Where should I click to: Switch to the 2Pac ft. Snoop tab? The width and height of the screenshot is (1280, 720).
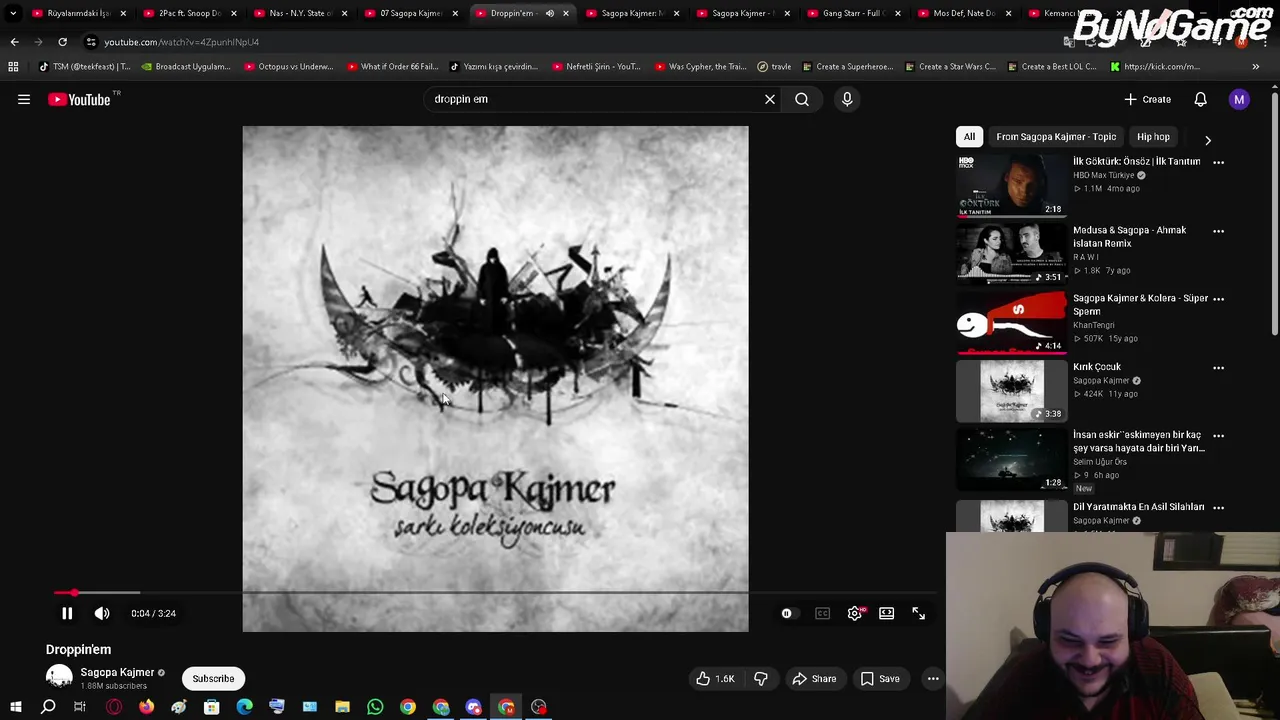point(190,13)
